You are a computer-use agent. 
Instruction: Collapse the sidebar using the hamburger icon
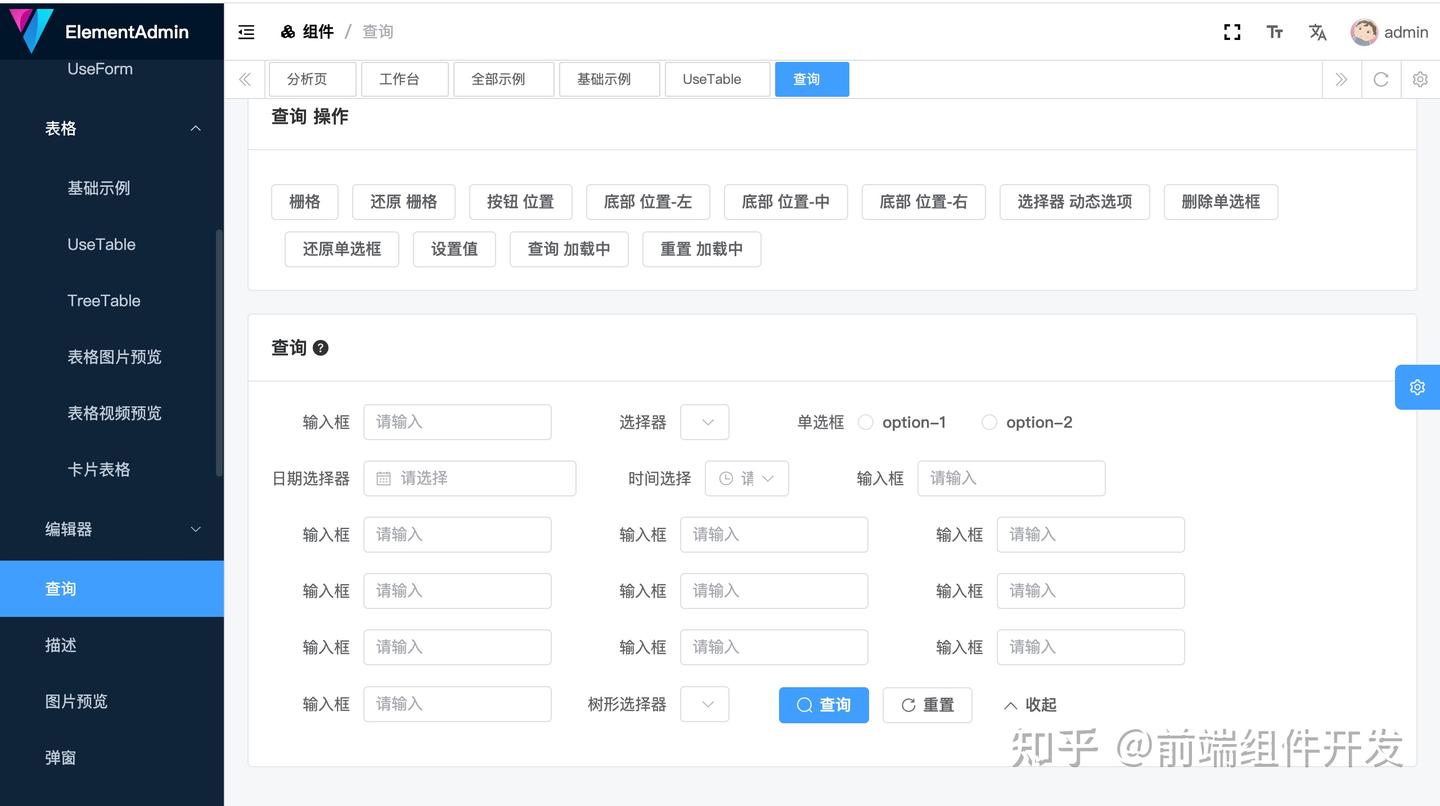click(x=246, y=31)
